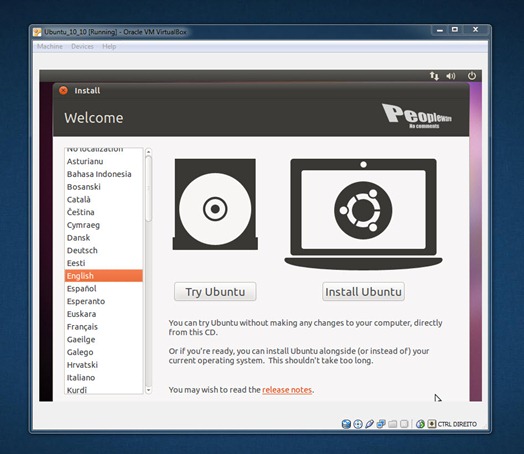The height and width of the screenshot is (454, 524).
Task: Click the language list scroll down arrow
Action: pyautogui.click(x=148, y=390)
